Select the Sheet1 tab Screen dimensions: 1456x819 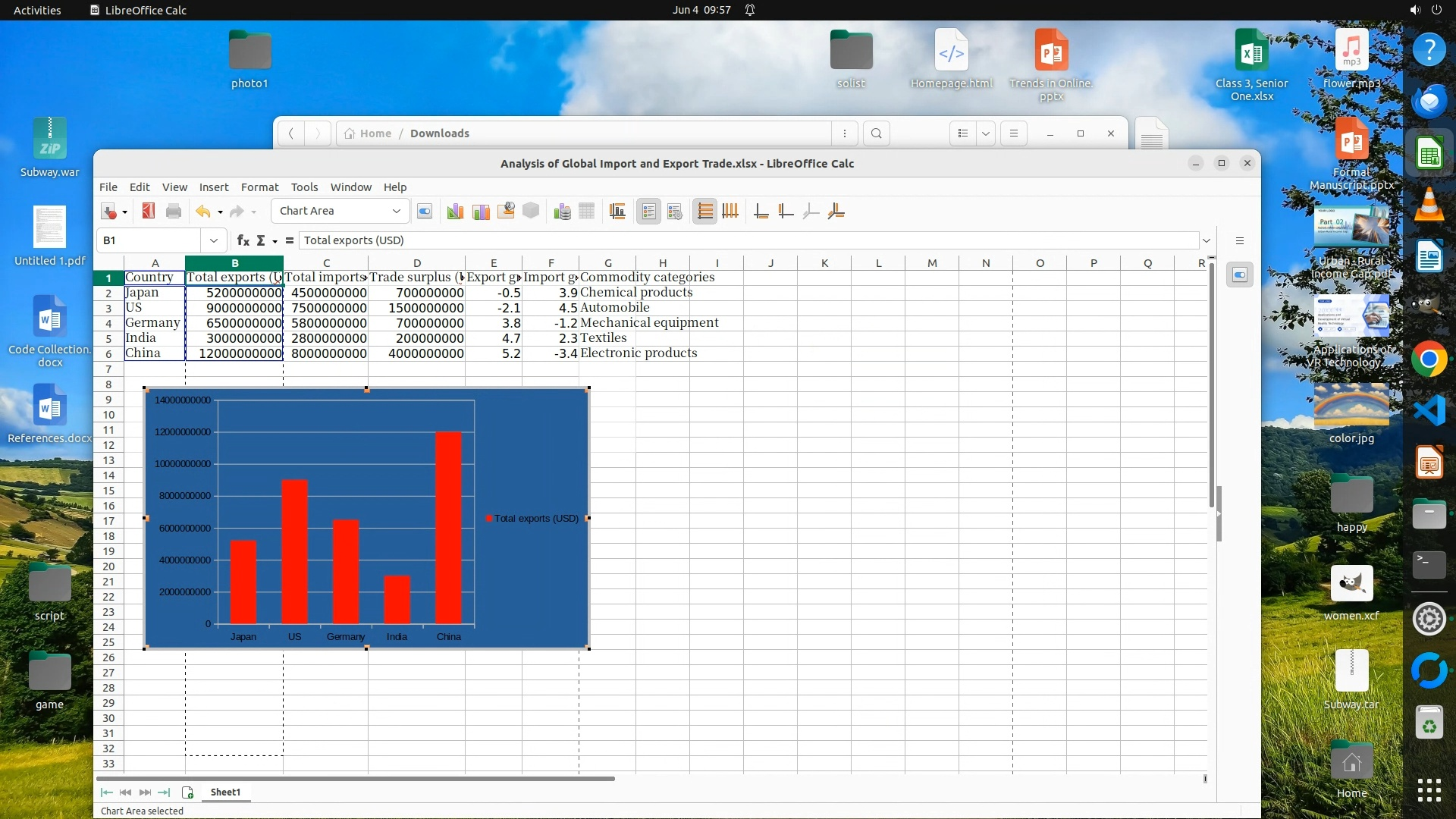point(225,792)
